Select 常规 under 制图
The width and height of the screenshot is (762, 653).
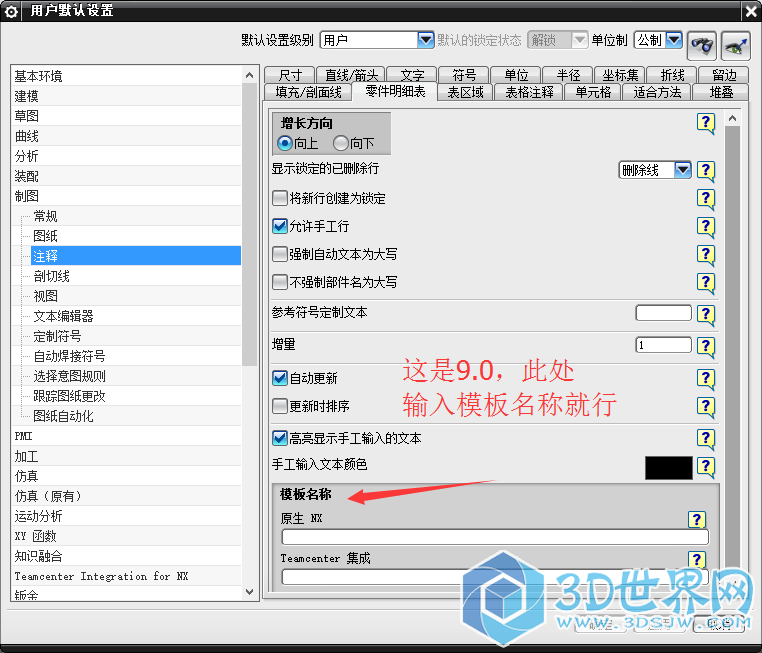(x=136, y=216)
